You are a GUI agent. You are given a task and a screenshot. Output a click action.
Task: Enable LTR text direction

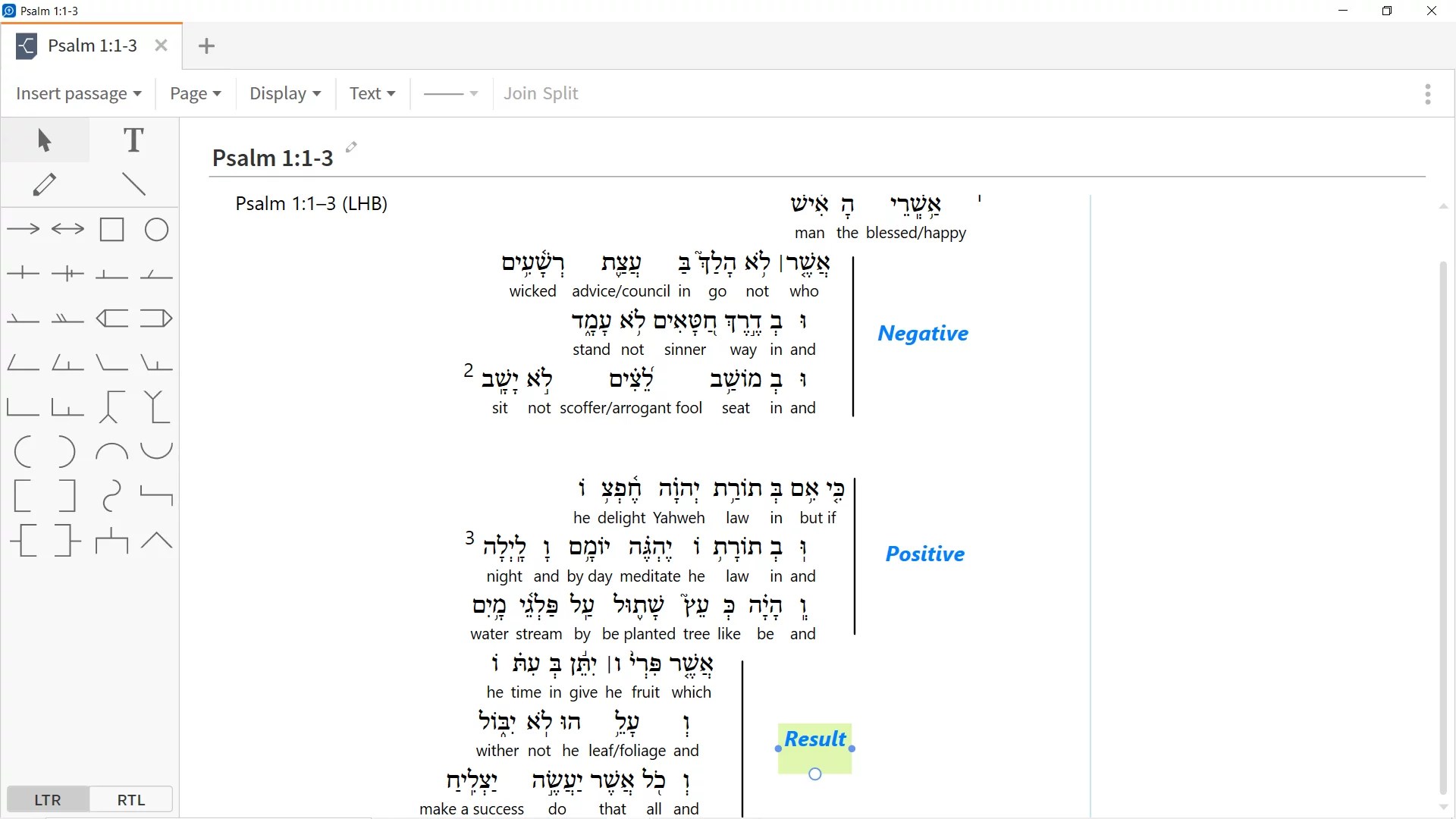(47, 799)
